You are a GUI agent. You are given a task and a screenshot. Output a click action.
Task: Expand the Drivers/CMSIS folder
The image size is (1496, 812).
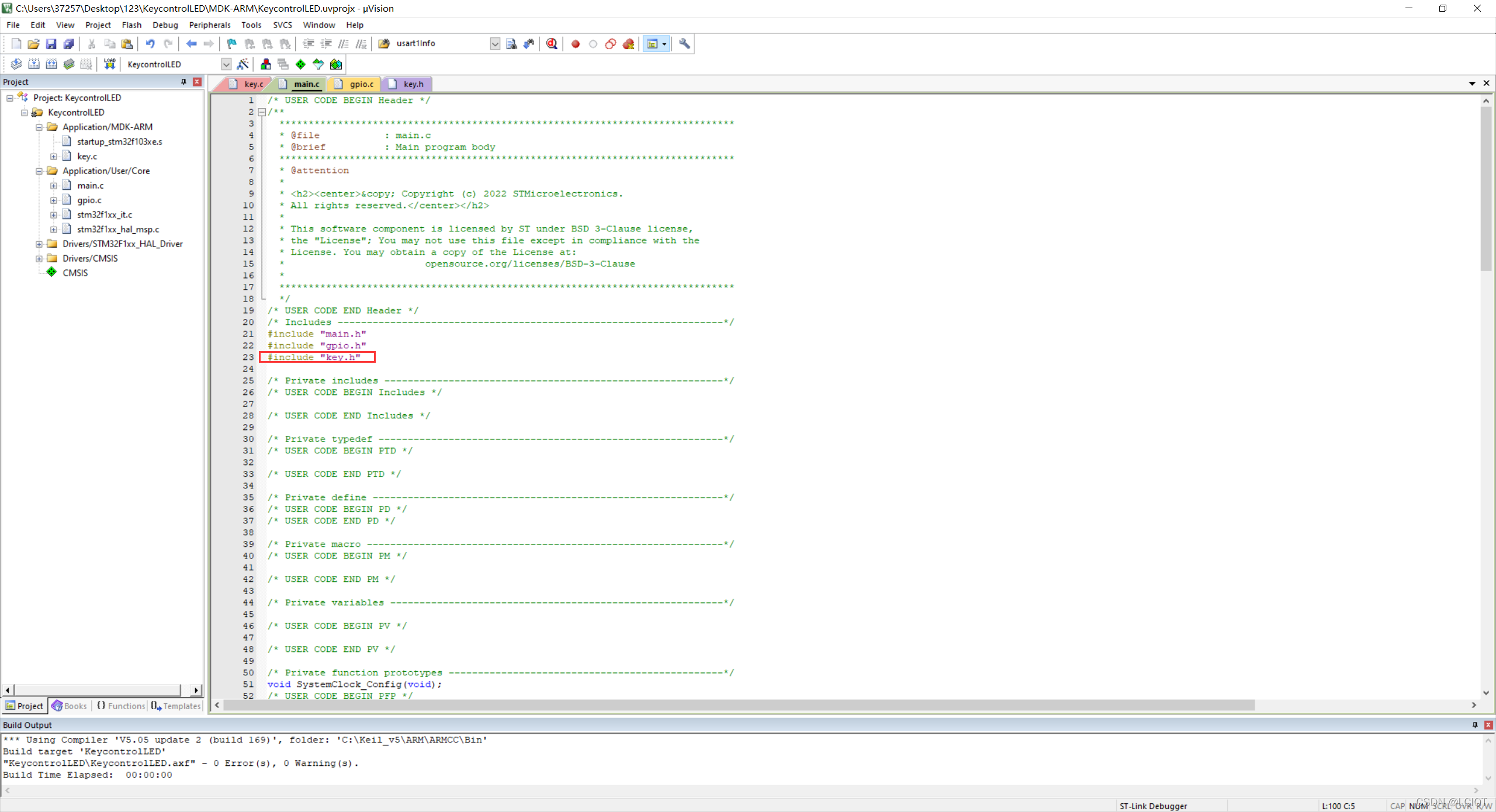point(39,258)
